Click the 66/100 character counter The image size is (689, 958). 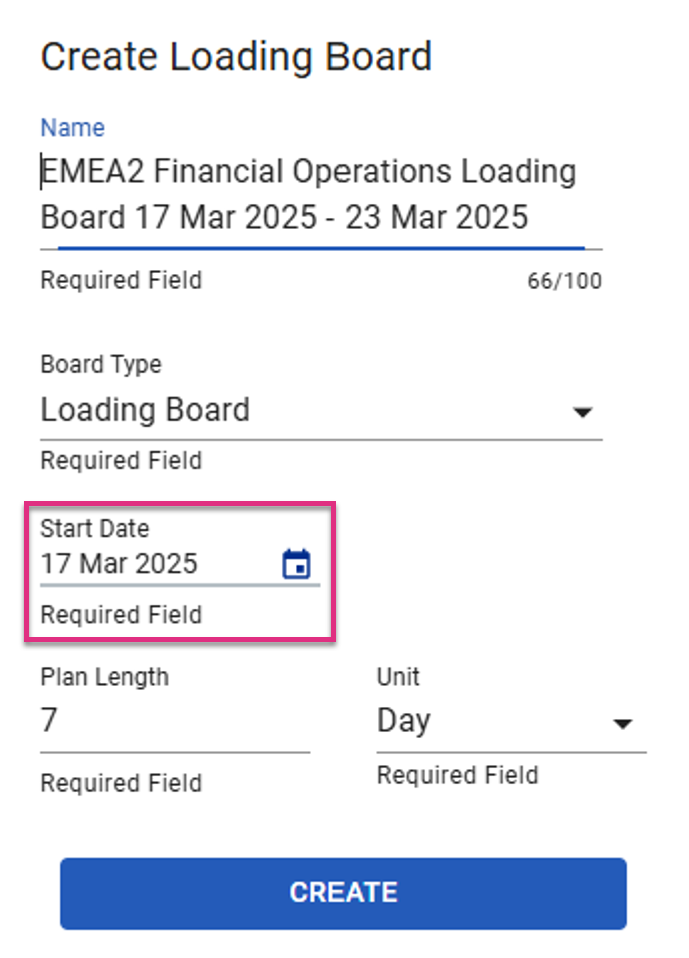click(x=564, y=281)
